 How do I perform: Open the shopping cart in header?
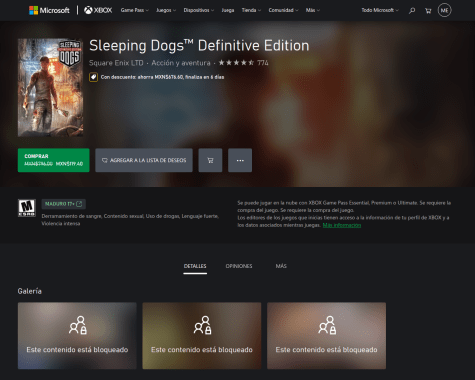428,11
